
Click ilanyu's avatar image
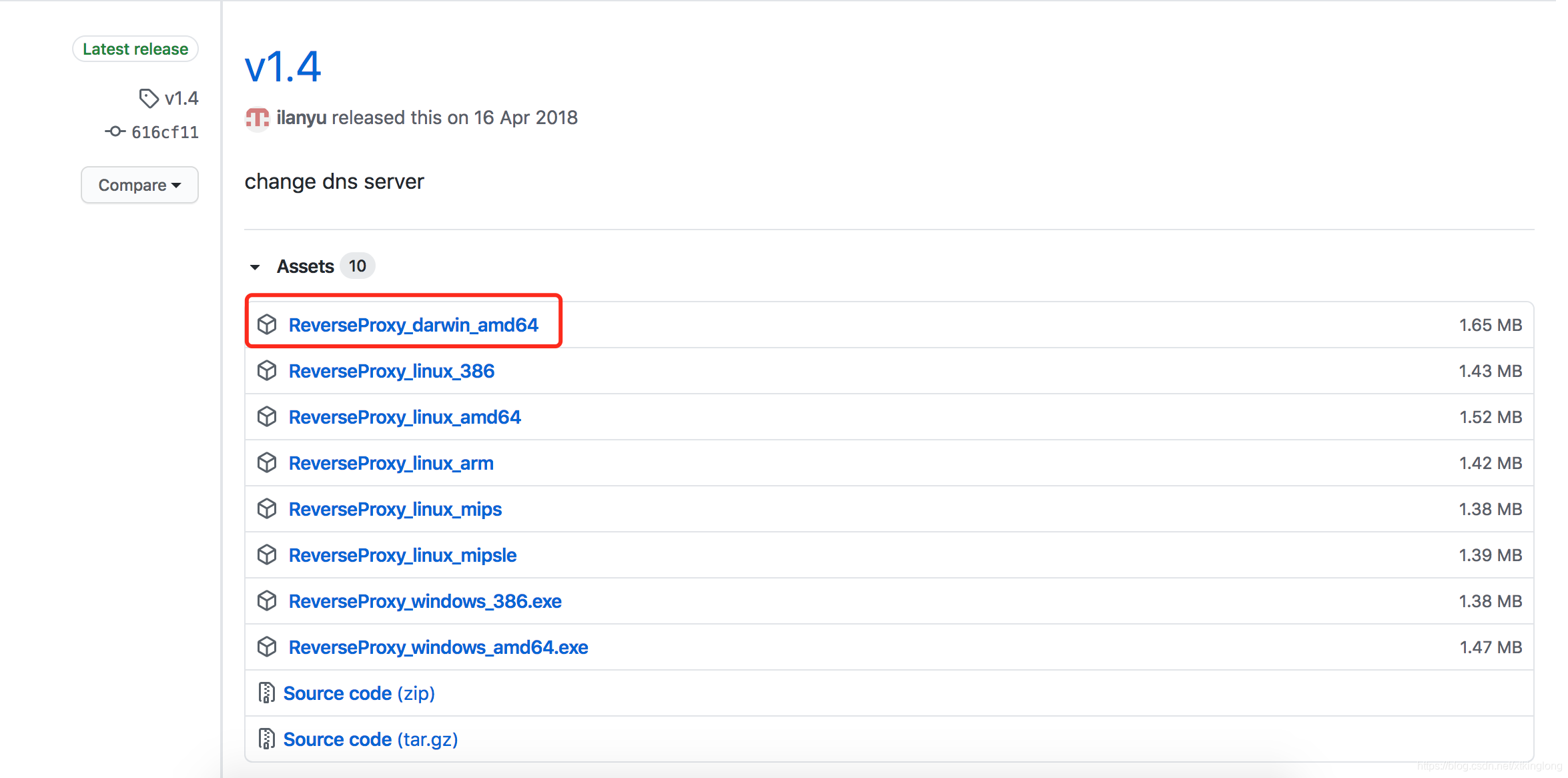[258, 119]
